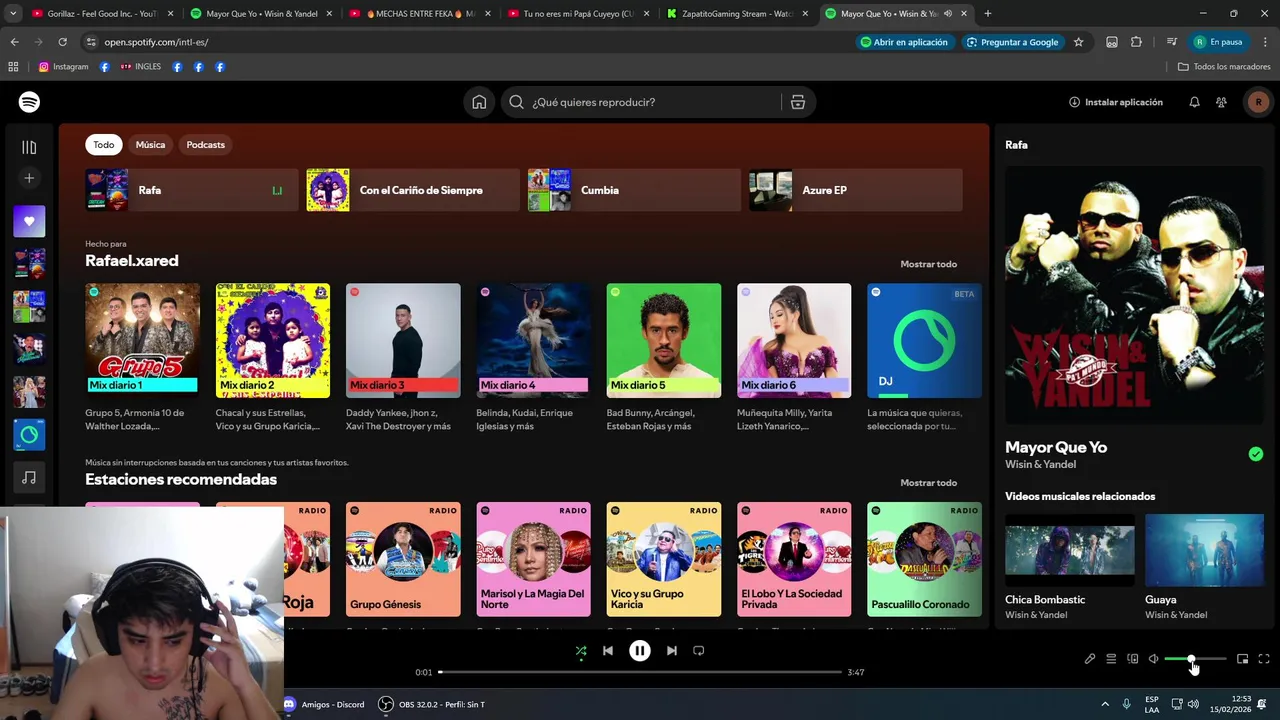Open the Chrome apps grid in bookmarks bar
Image resolution: width=1280 pixels, height=720 pixels.
13,67
